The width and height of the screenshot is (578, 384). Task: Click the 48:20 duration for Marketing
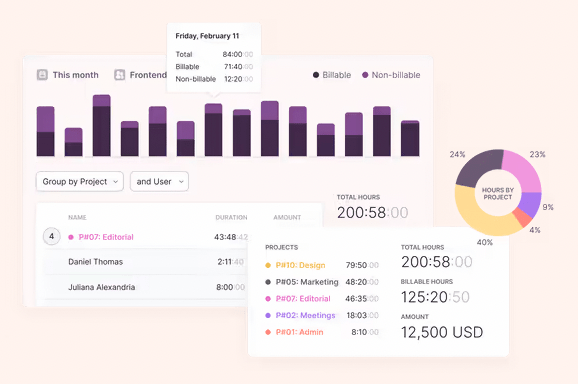click(x=362, y=282)
